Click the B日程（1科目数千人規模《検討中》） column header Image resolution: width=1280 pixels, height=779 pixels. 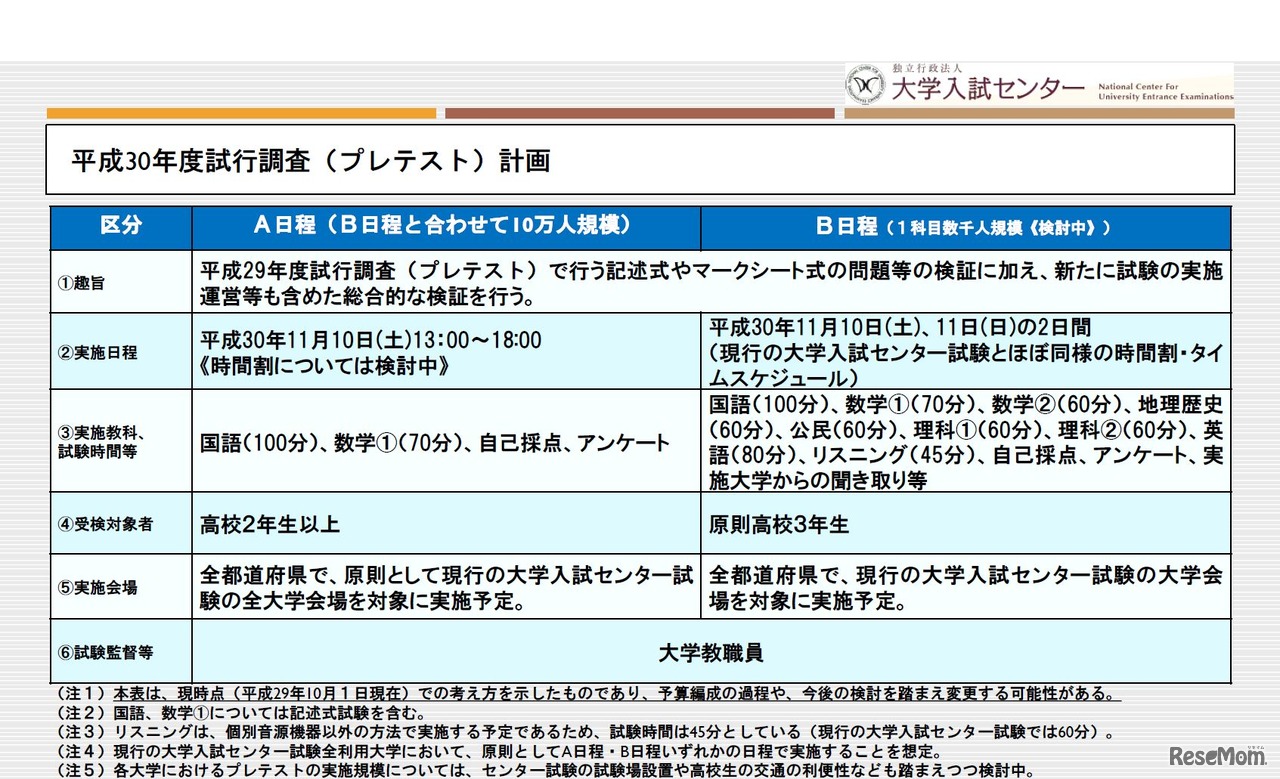(965, 227)
